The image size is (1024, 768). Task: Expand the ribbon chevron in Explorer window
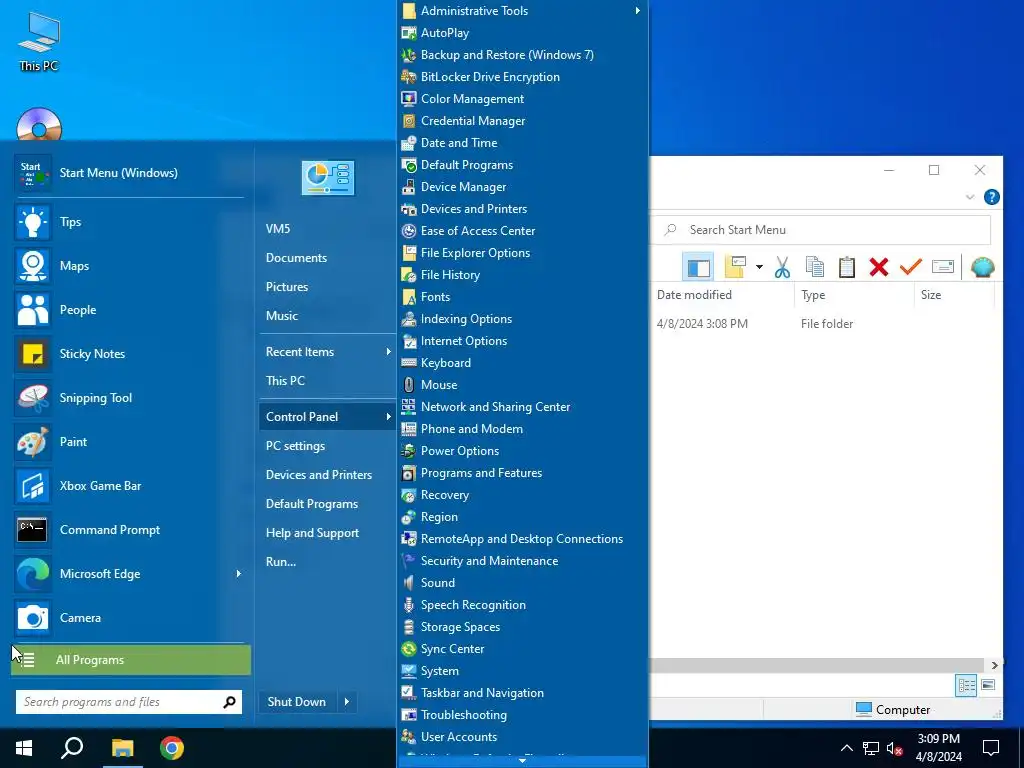point(970,197)
